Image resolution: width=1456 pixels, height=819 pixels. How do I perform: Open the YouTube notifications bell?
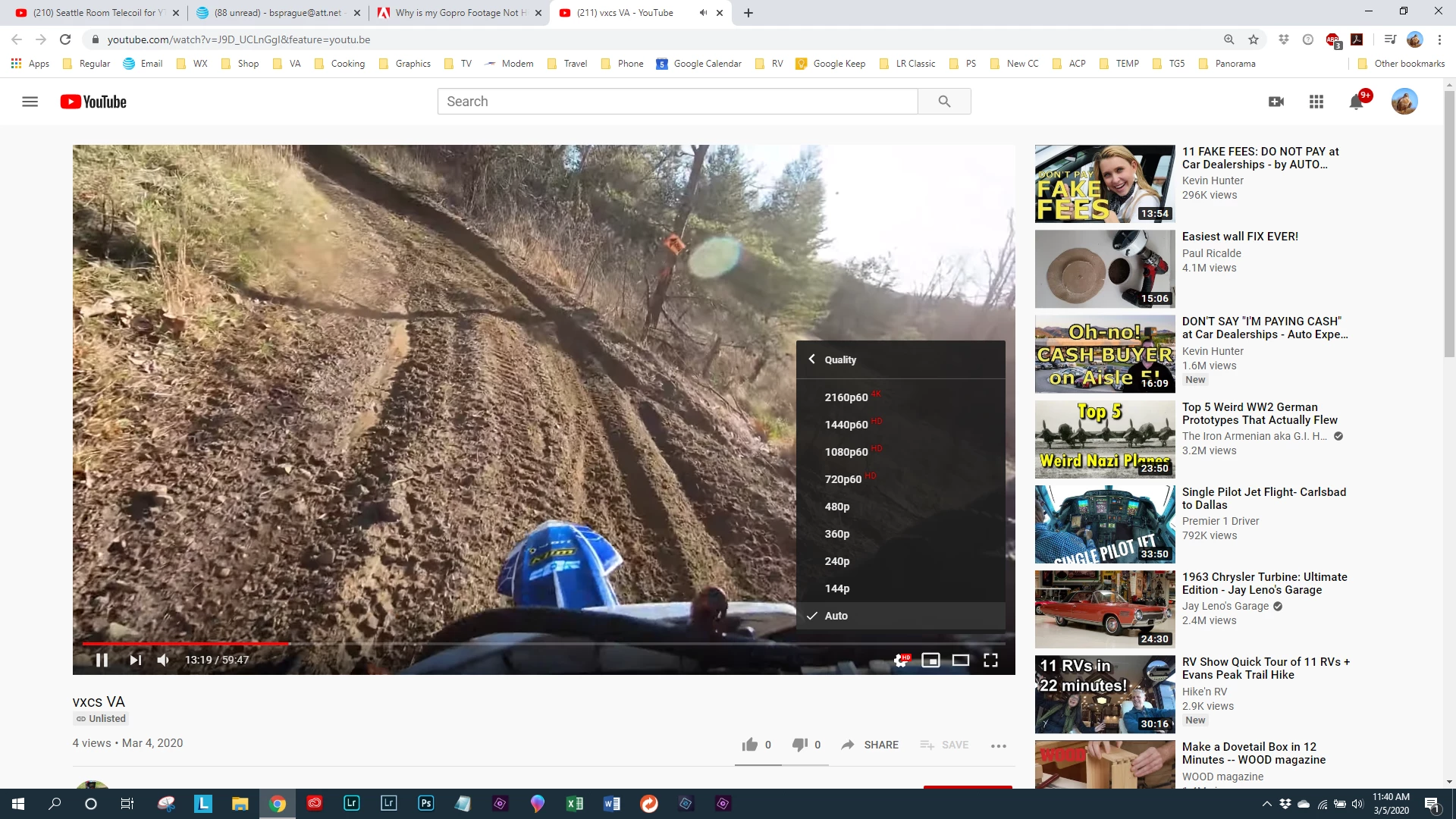tap(1356, 102)
